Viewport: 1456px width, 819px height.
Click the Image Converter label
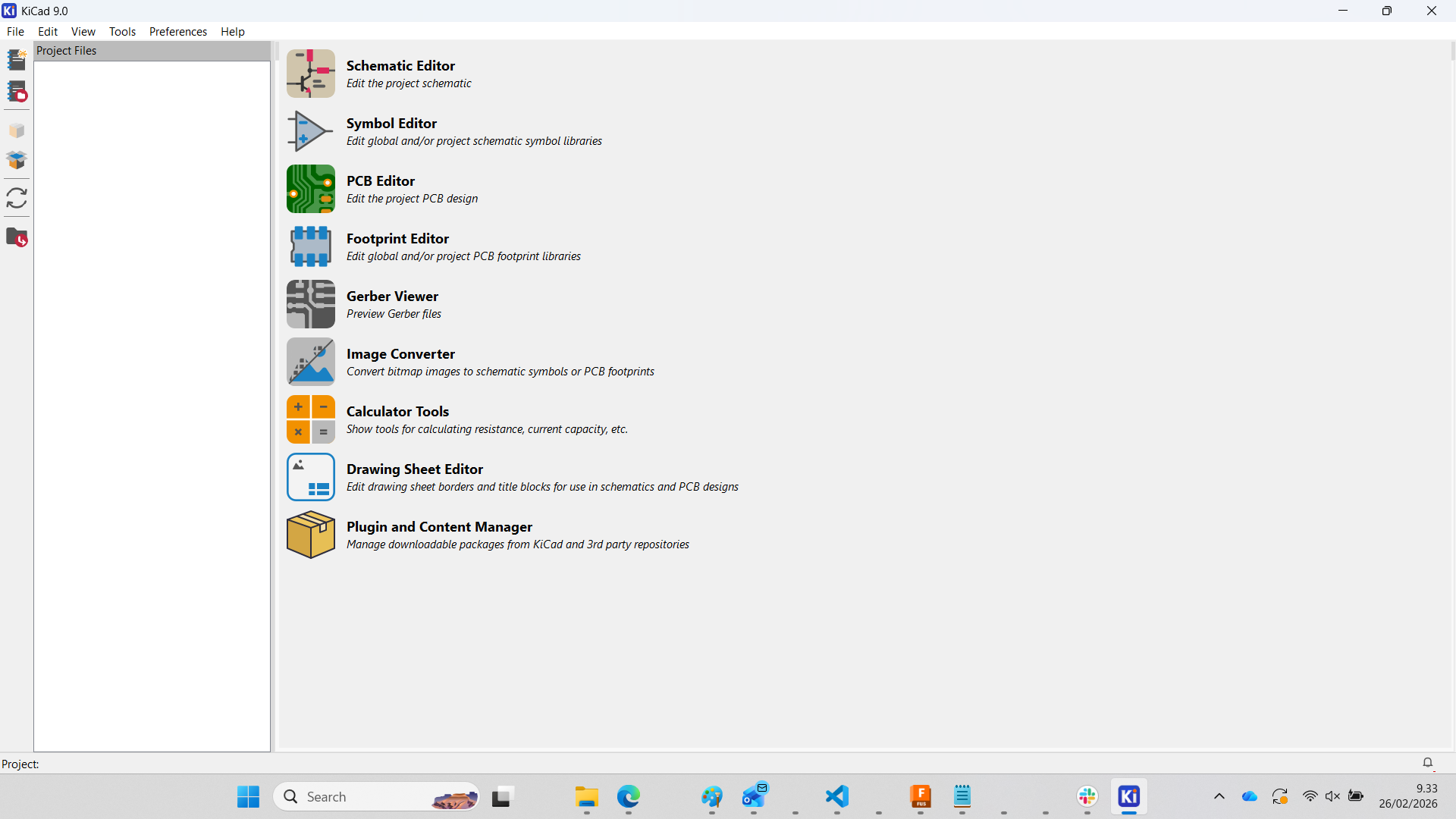point(400,353)
